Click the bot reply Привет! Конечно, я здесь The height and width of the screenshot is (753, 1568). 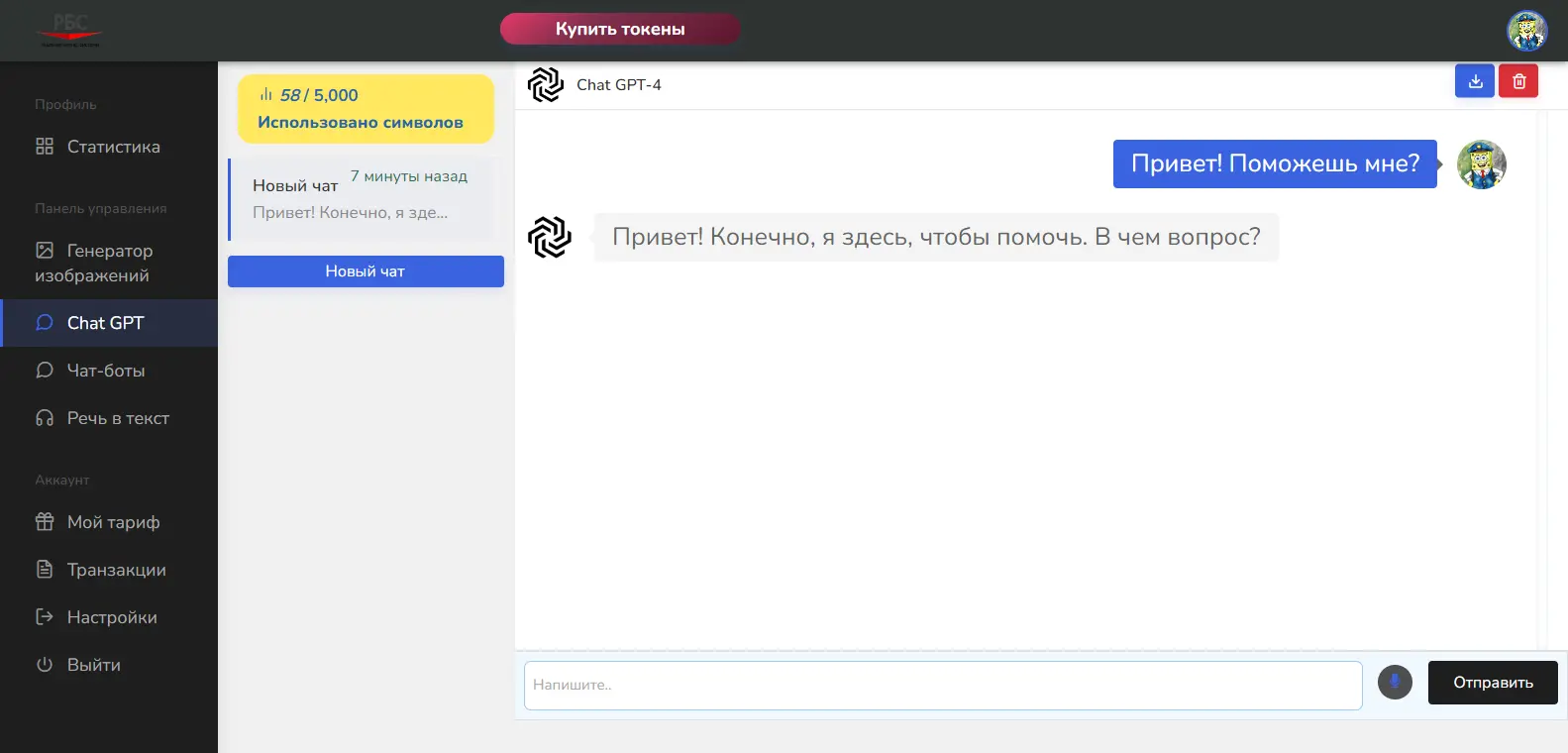point(936,237)
